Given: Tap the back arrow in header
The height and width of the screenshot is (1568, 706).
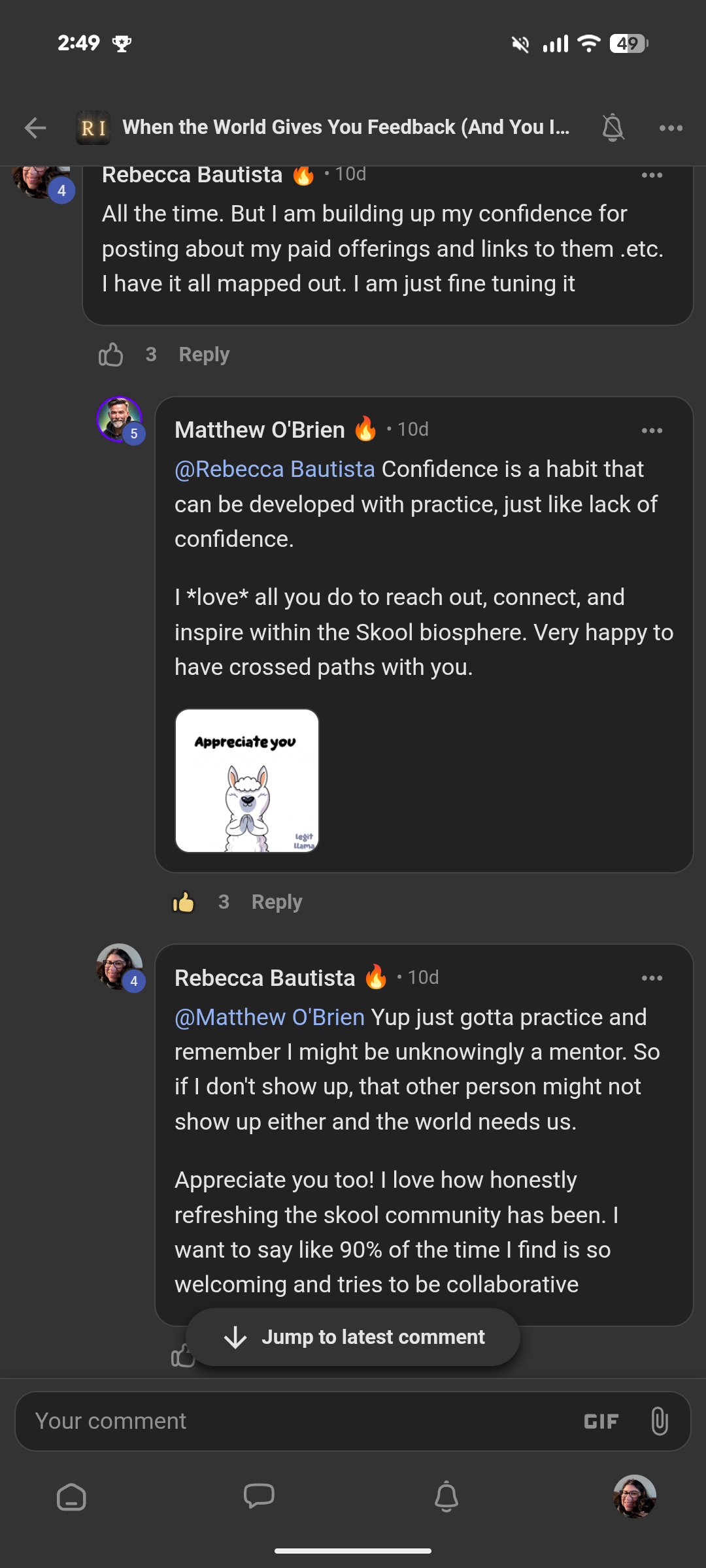Looking at the screenshot, I should coord(35,127).
